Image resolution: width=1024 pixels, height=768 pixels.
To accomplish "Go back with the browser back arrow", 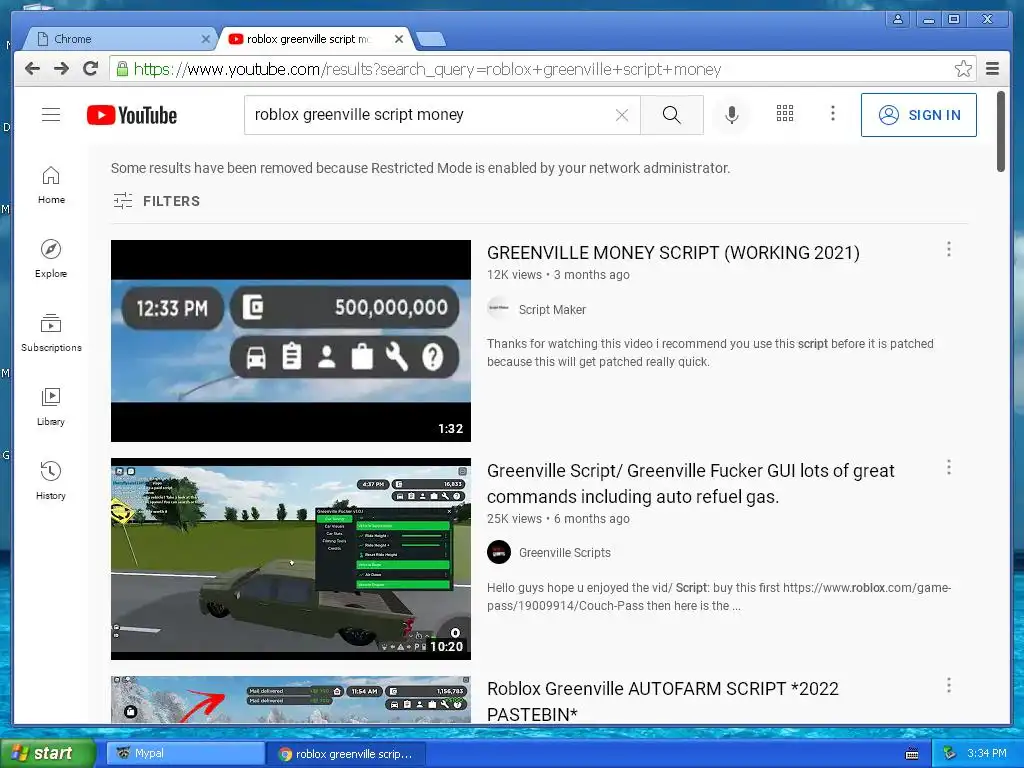I will coord(32,69).
